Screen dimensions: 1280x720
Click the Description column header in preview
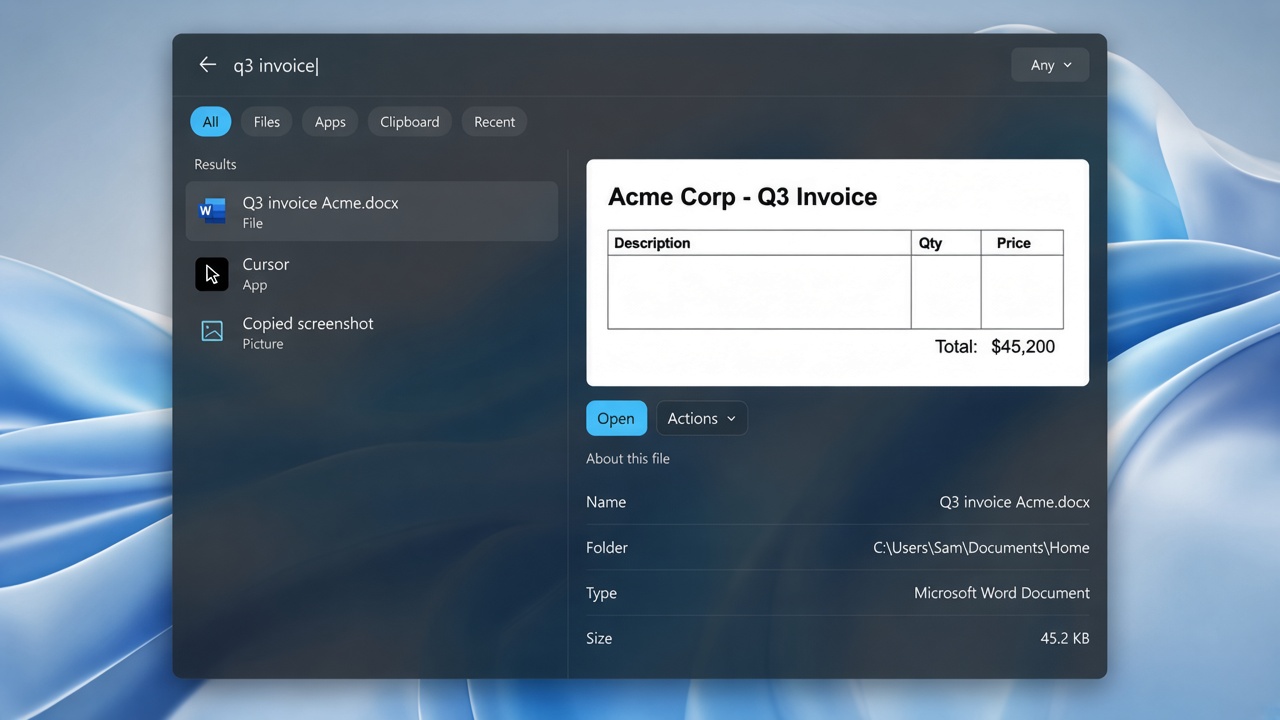(x=652, y=243)
